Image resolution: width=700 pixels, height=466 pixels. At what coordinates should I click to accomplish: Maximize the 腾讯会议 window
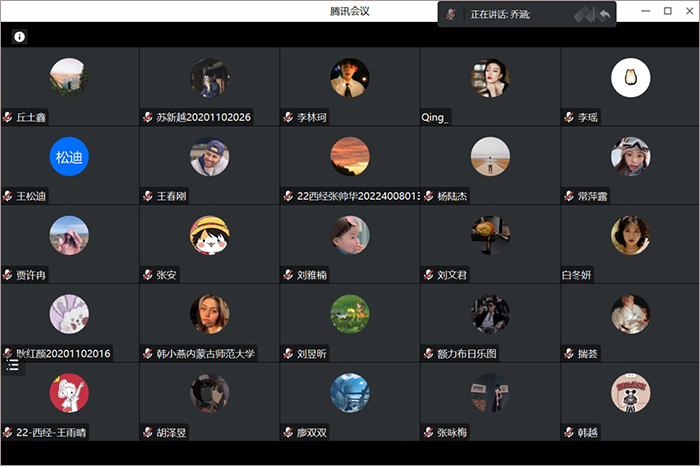click(667, 11)
